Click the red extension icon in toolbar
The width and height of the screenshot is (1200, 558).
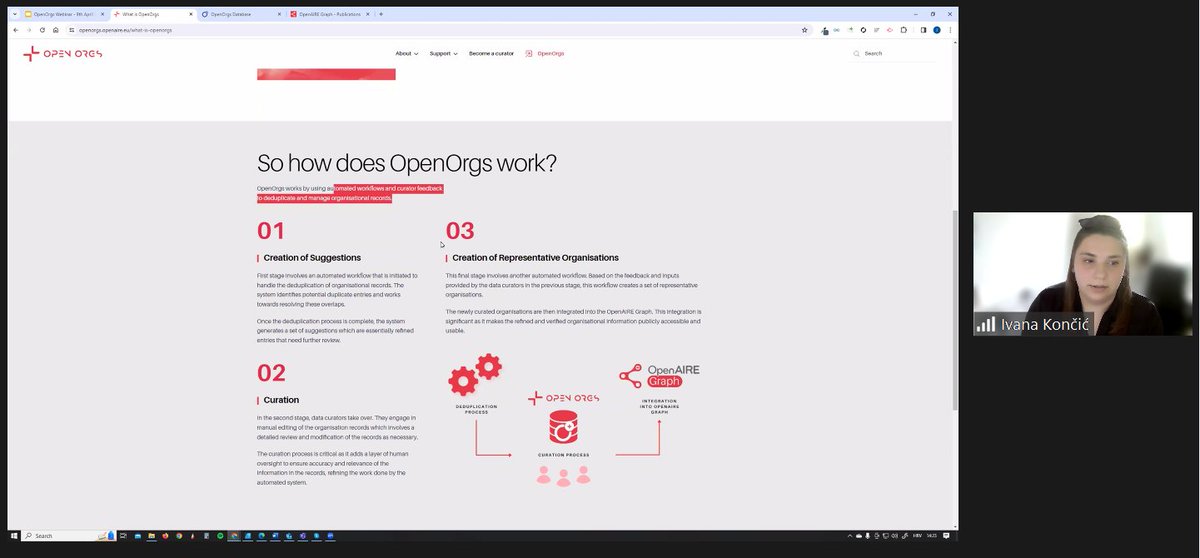click(889, 30)
